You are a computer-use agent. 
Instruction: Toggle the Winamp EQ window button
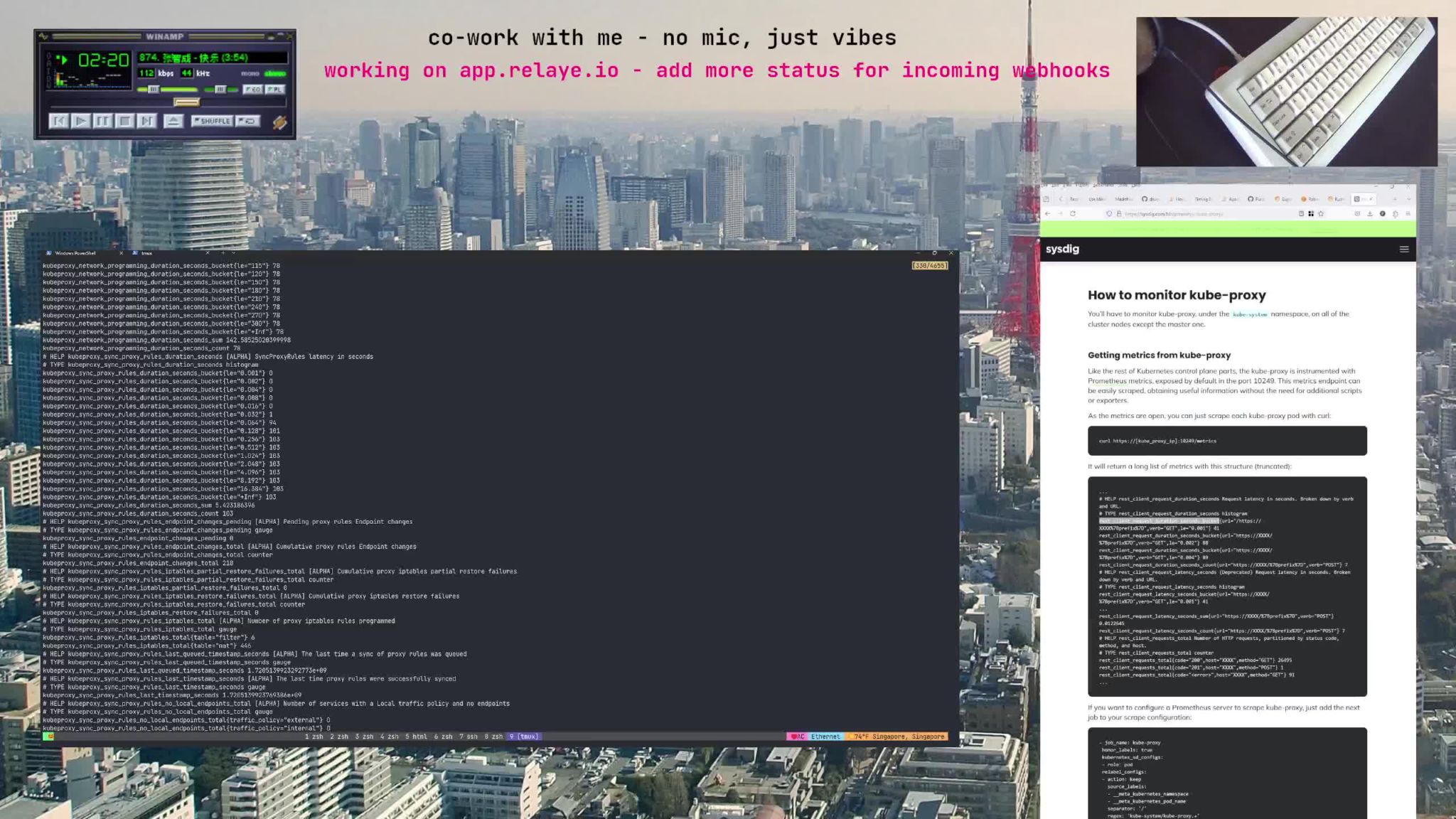click(x=252, y=90)
